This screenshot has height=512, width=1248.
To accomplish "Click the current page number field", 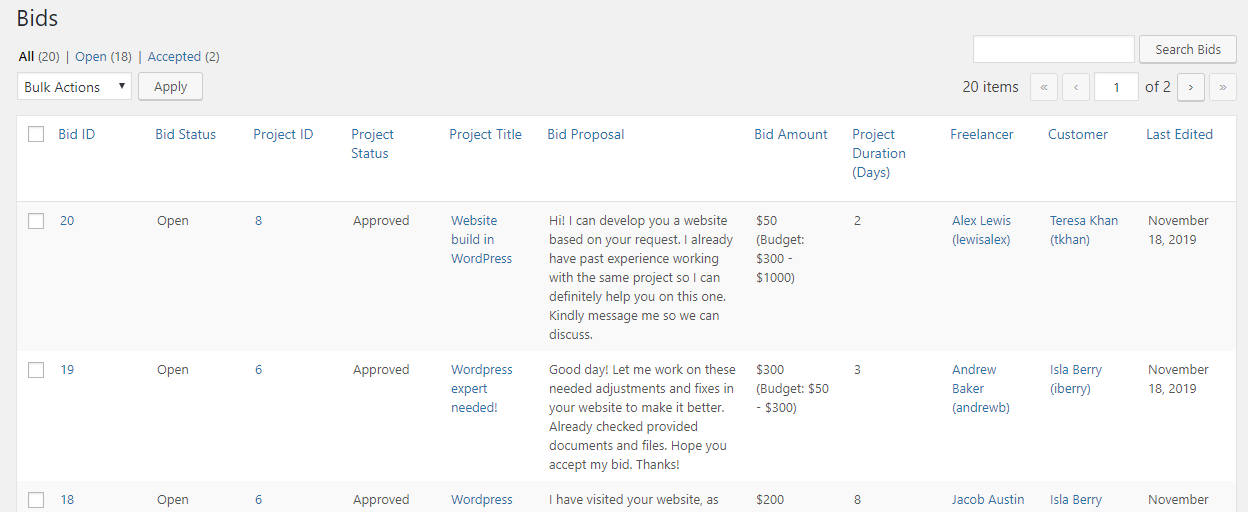I will (1116, 87).
